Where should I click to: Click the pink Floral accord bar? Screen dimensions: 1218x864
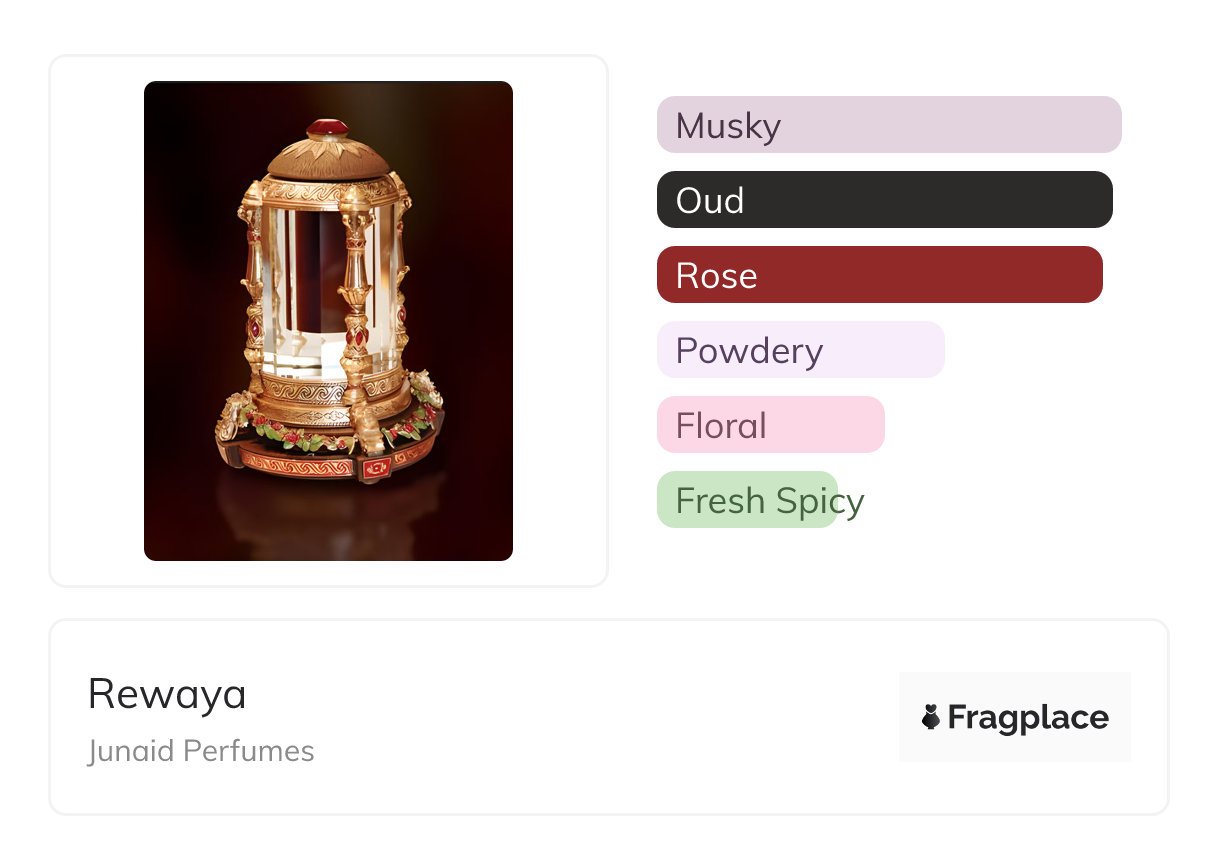point(770,425)
